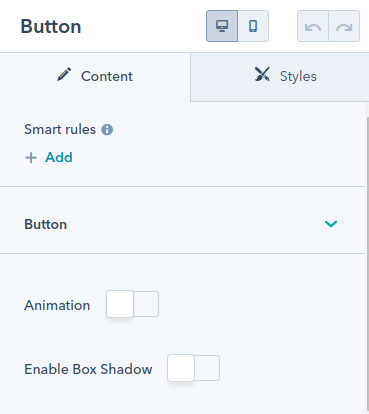Click the panel's vertical scrollbar
The image size is (369, 414).
(367, 263)
